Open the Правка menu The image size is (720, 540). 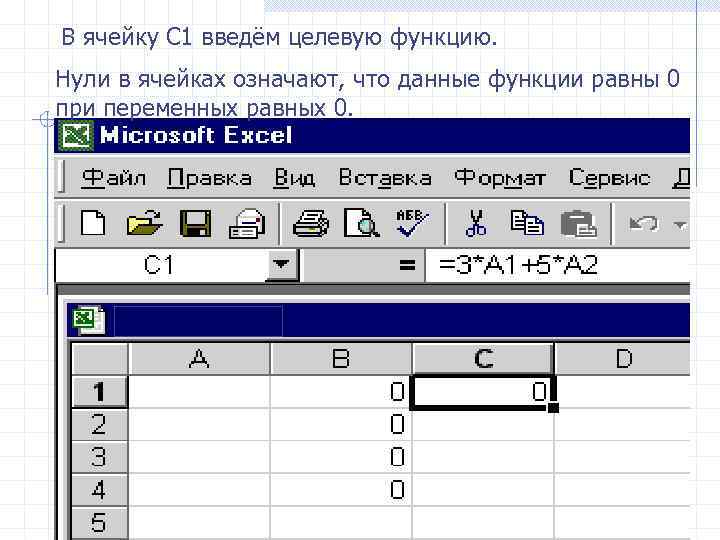[x=209, y=178]
